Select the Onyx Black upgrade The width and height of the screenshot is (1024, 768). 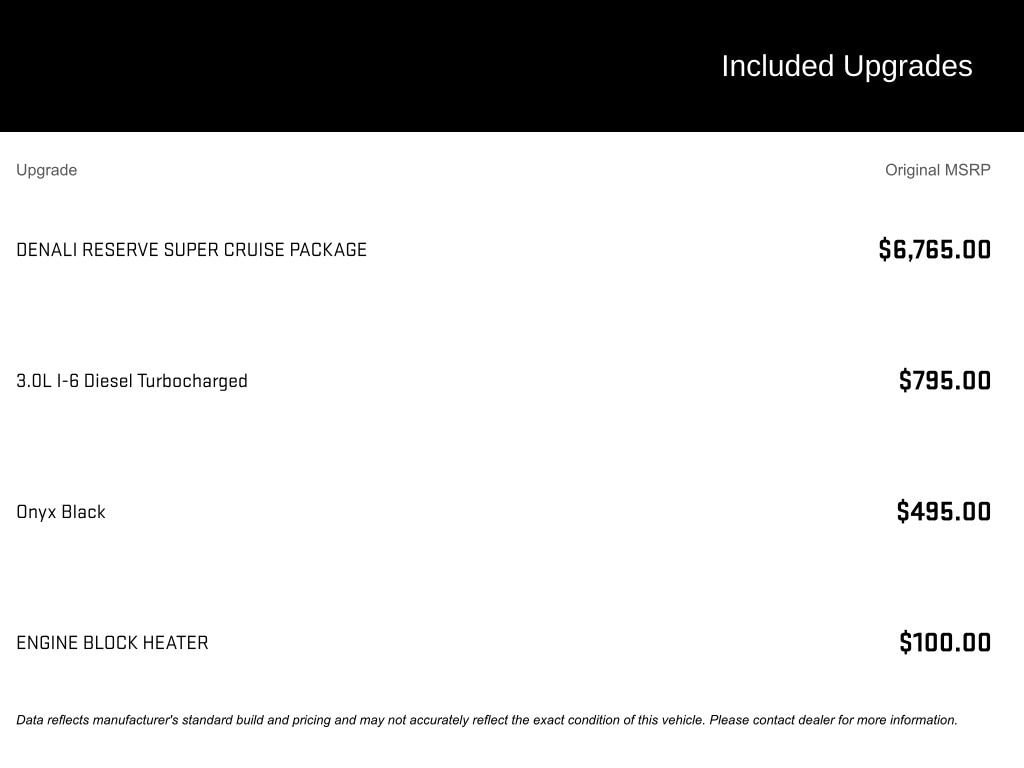coord(60,512)
